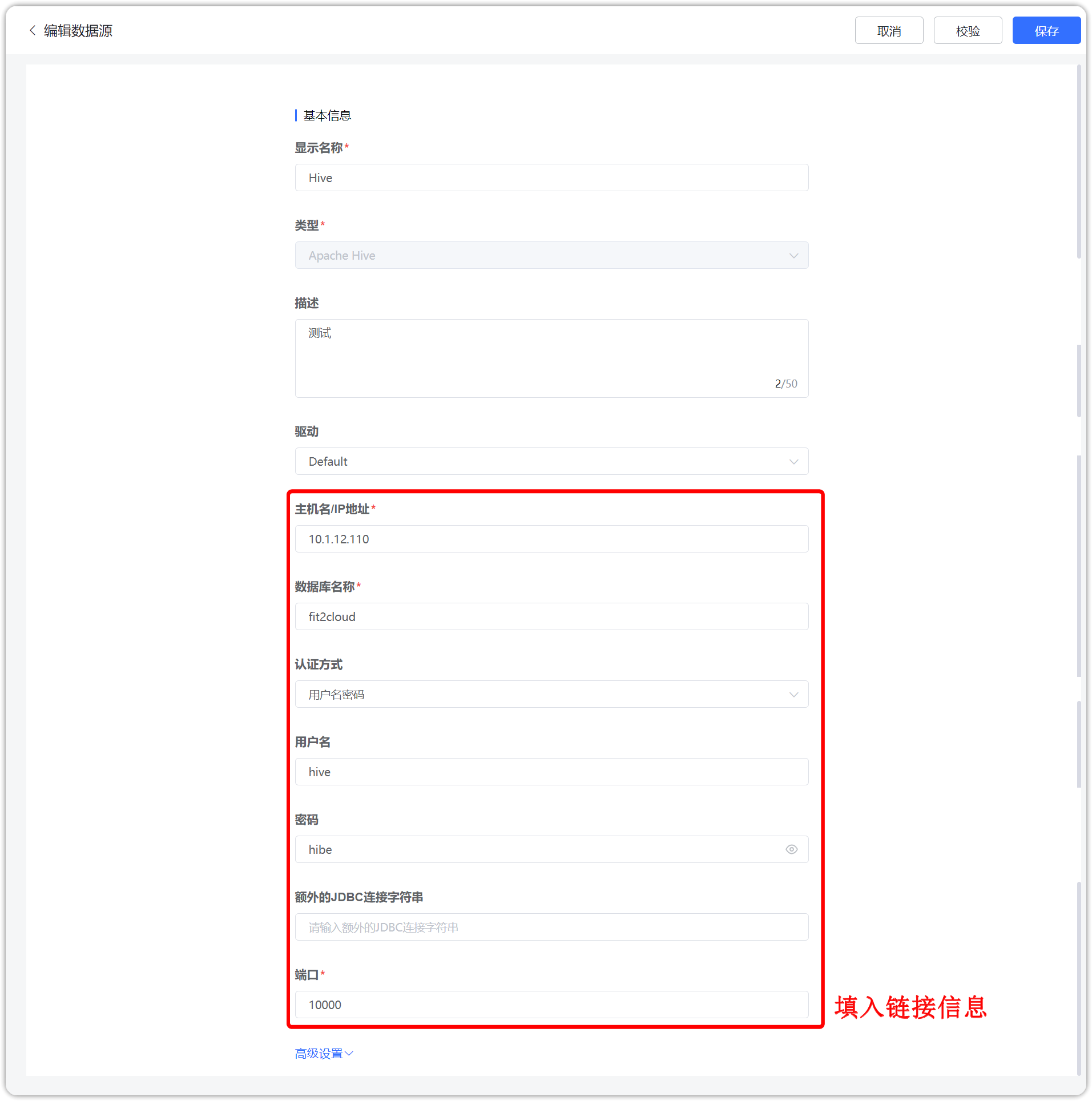Click the 显示名称 label
The width and height of the screenshot is (1092, 1101).
coord(319,148)
